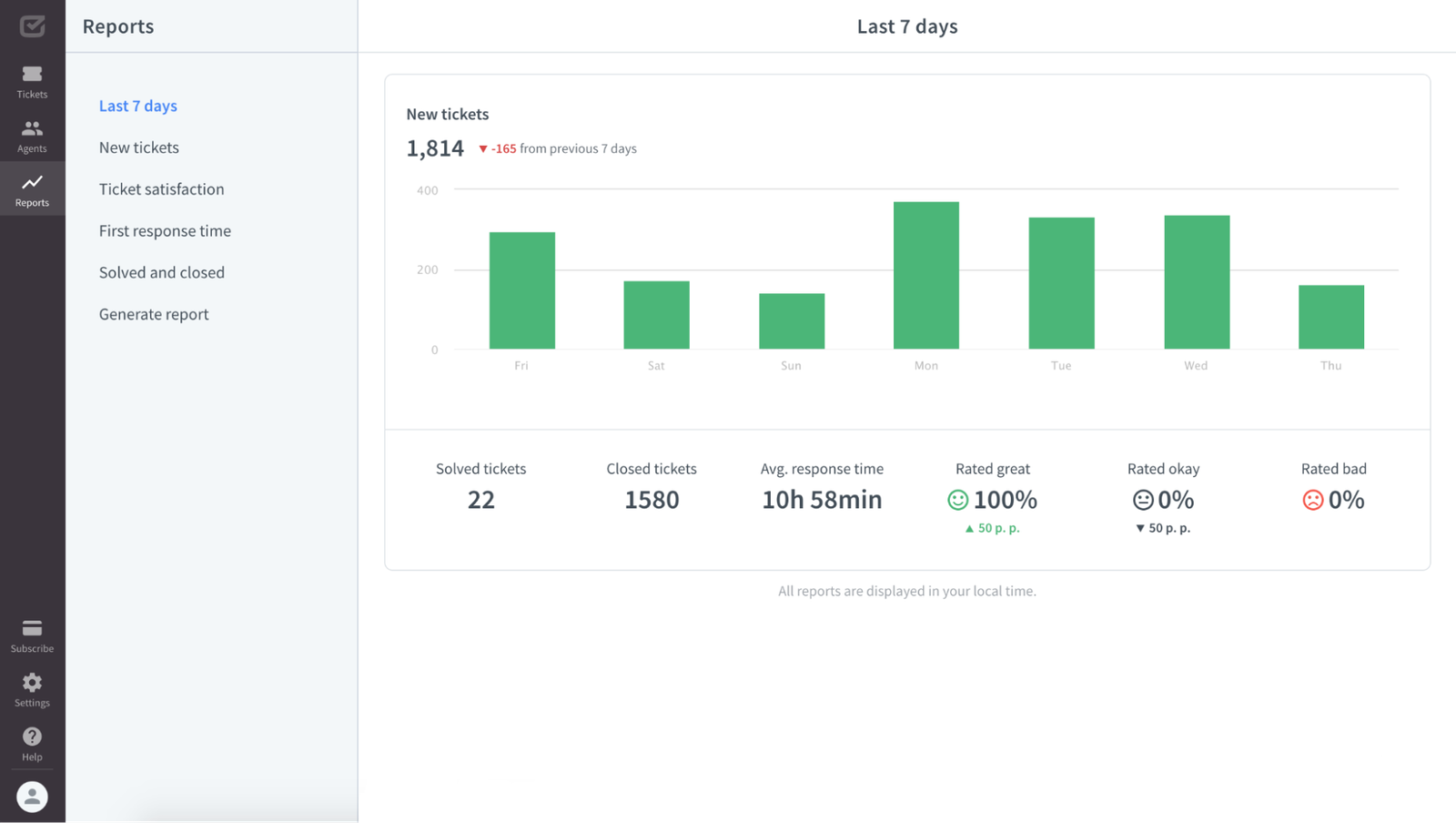Click the app logo checkmark icon

point(32,25)
